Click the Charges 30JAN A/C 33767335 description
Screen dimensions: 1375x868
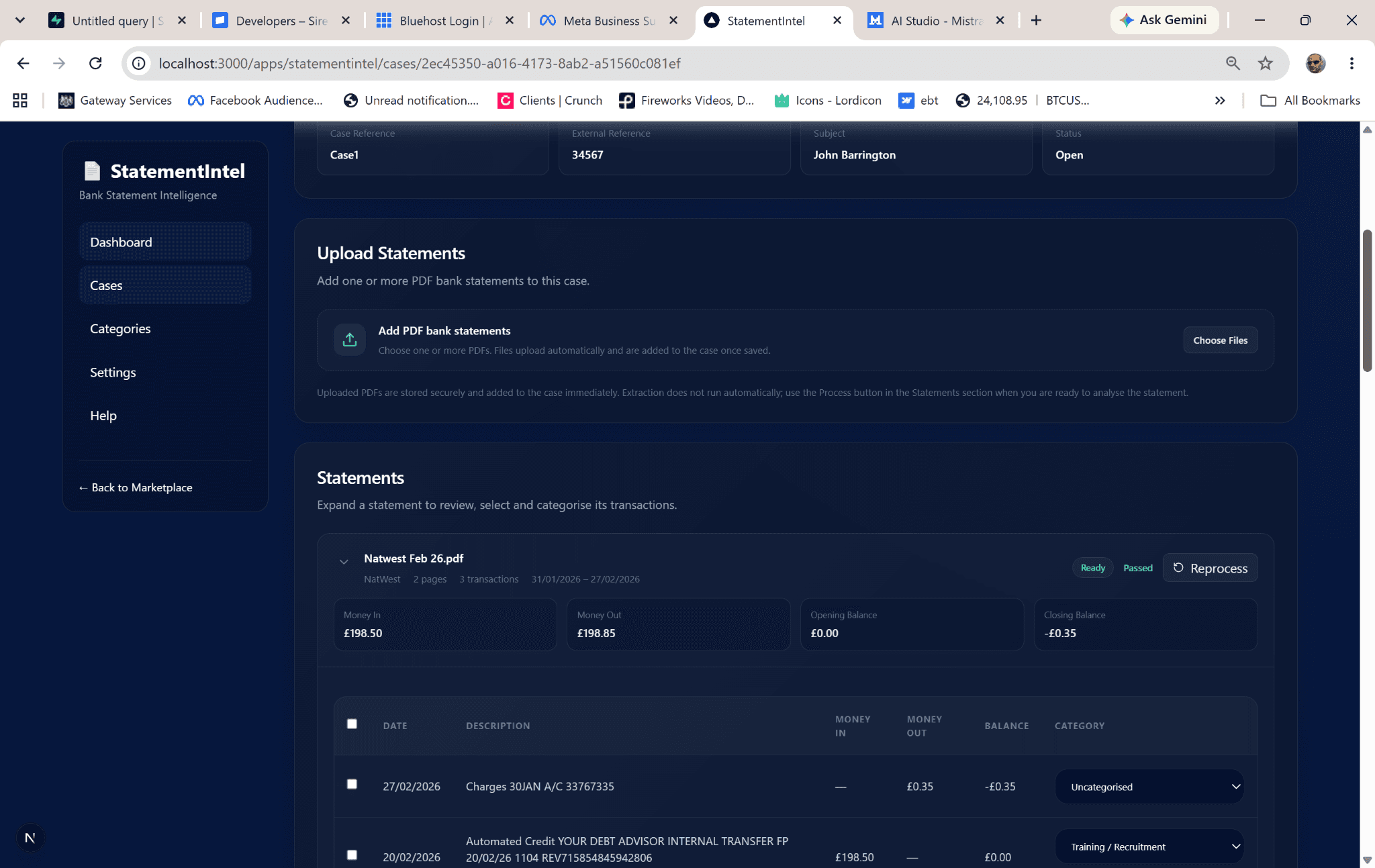pyautogui.click(x=540, y=787)
